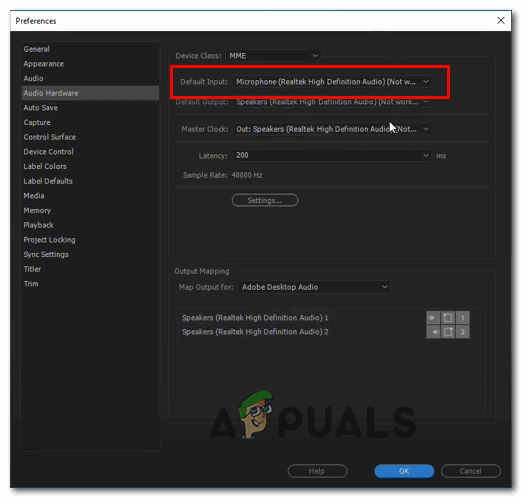Click the number 2 channel icon
This screenshot has height=499, width=523.
(x=462, y=332)
